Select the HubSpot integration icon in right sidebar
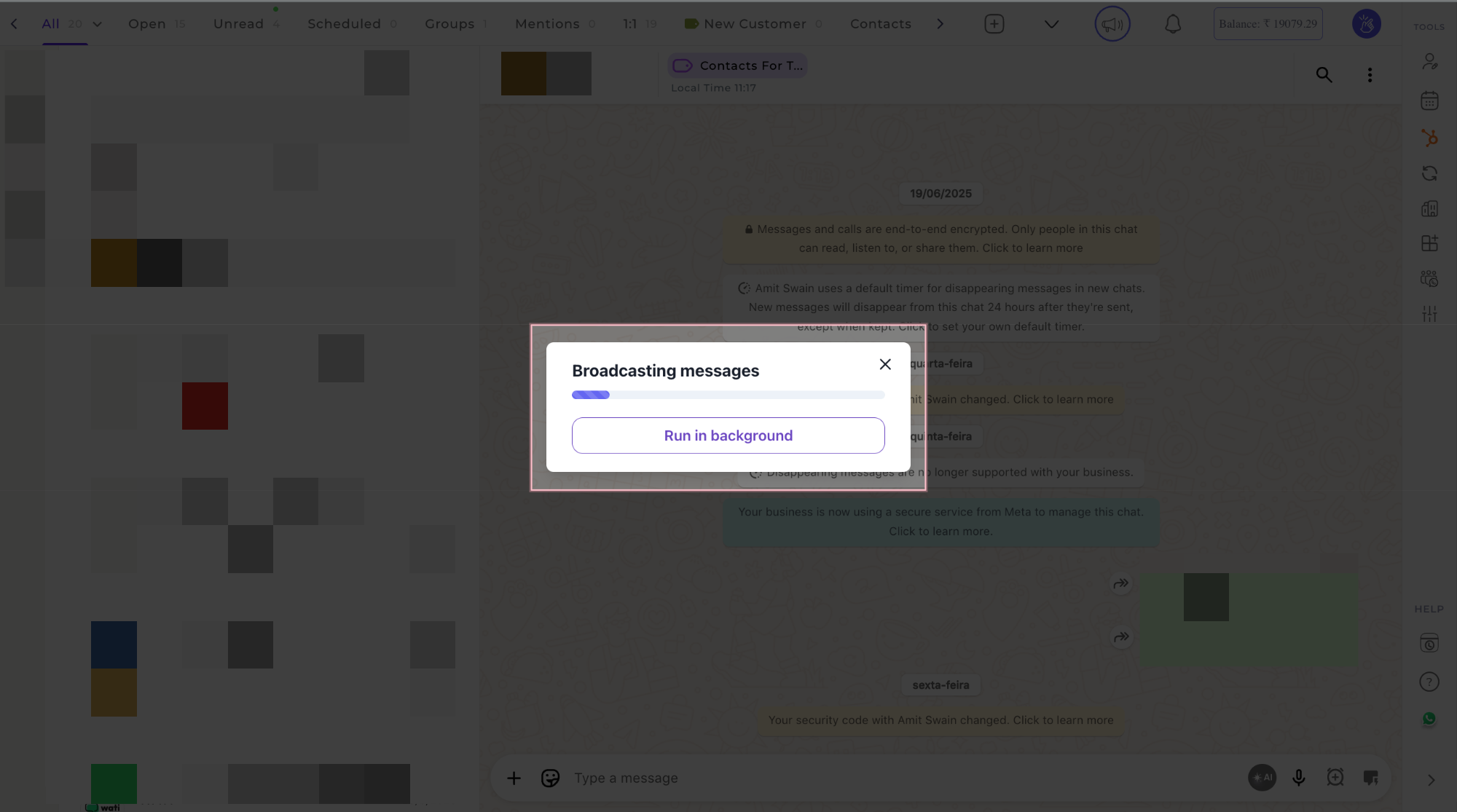This screenshot has height=812, width=1457. (1429, 137)
